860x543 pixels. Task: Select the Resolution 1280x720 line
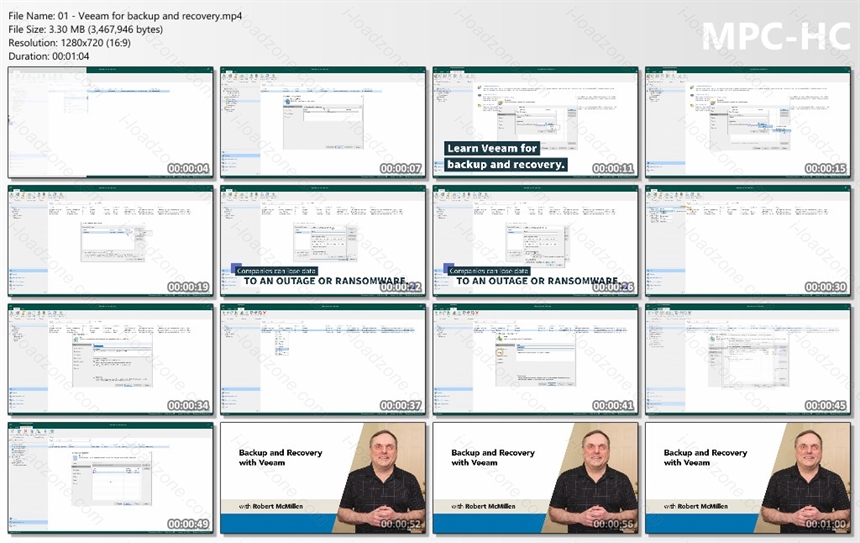point(70,43)
